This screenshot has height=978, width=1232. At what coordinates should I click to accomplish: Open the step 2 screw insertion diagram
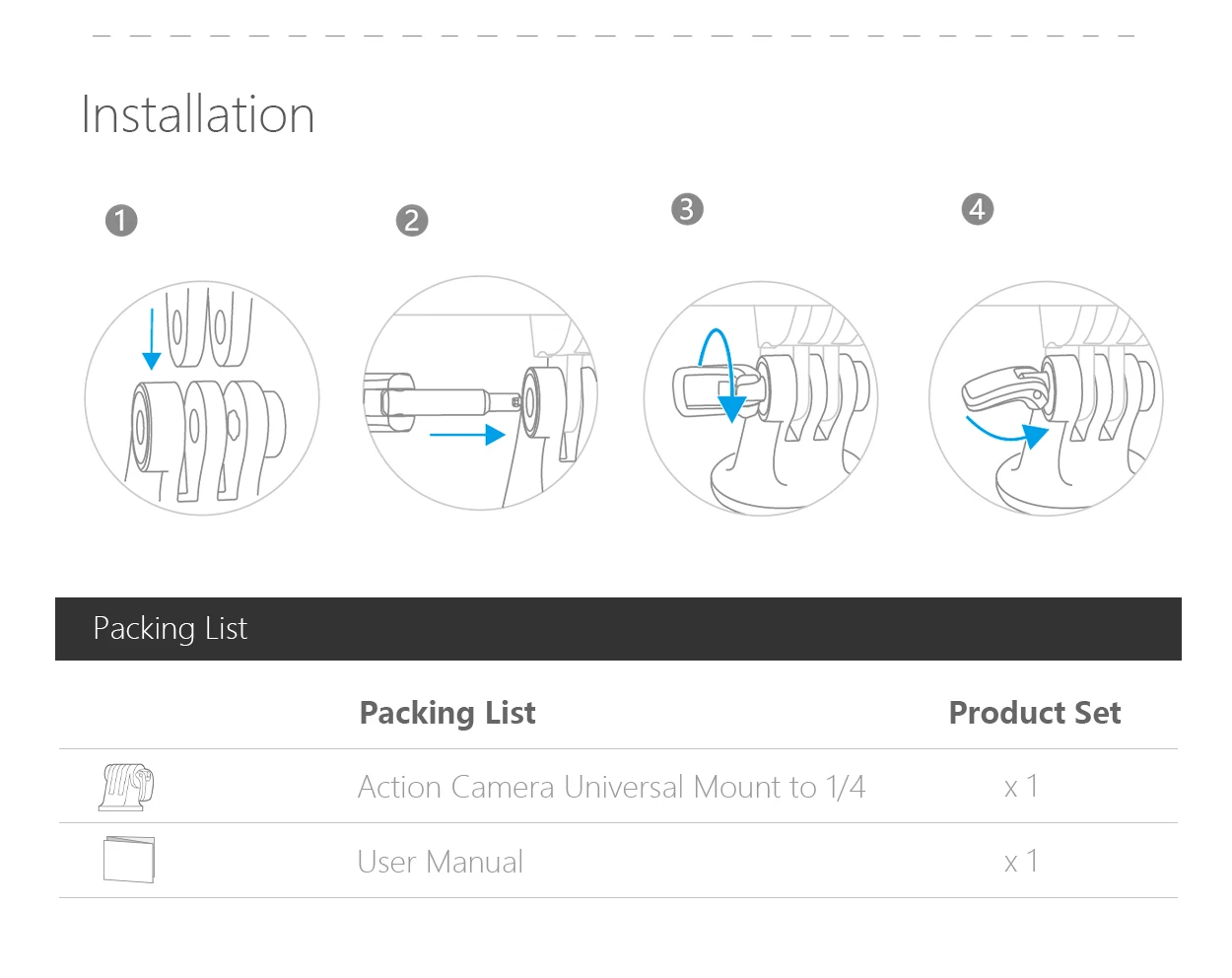[x=481, y=392]
